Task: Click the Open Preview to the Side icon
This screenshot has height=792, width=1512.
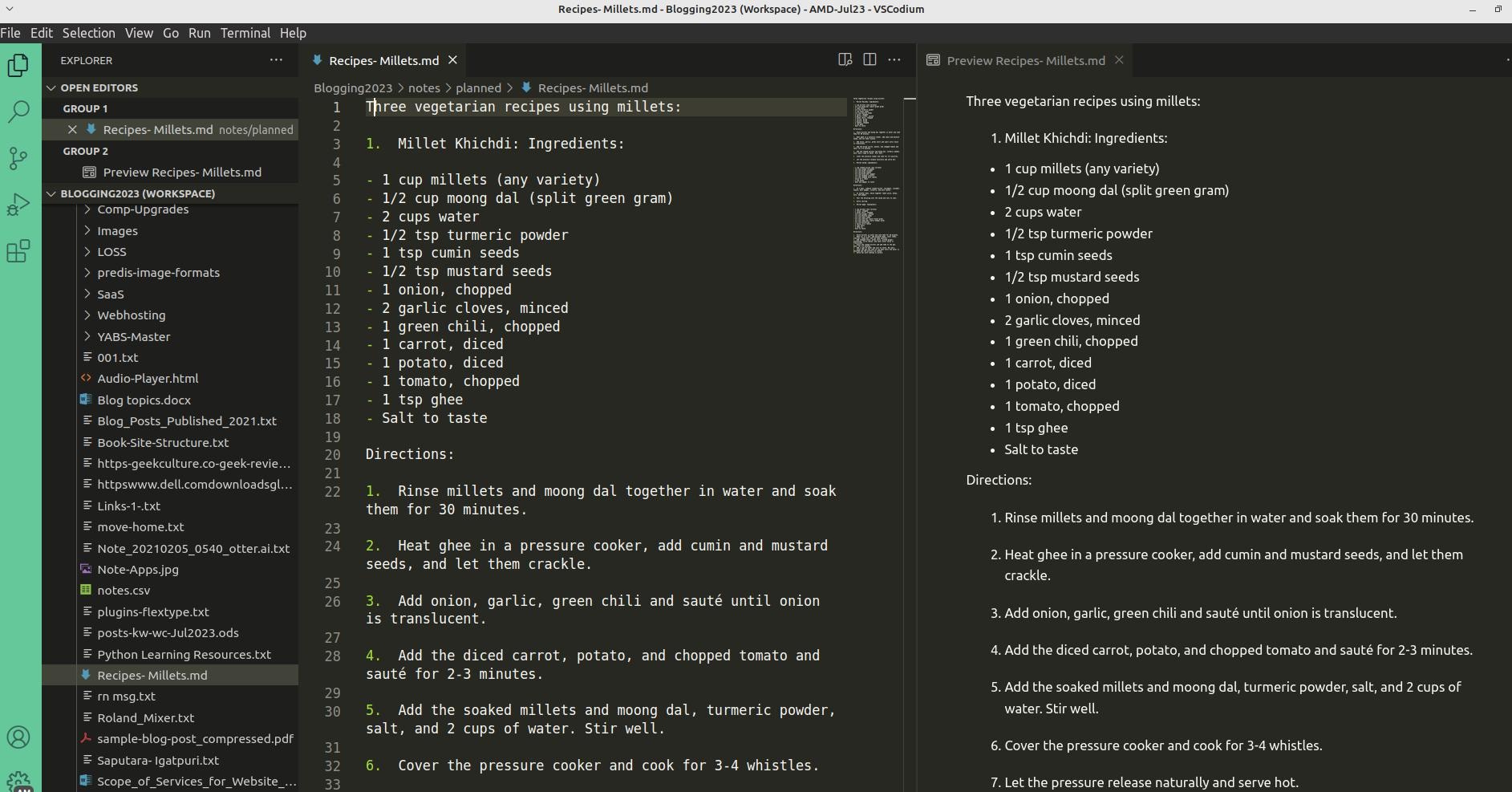Action: pyautogui.click(x=845, y=60)
